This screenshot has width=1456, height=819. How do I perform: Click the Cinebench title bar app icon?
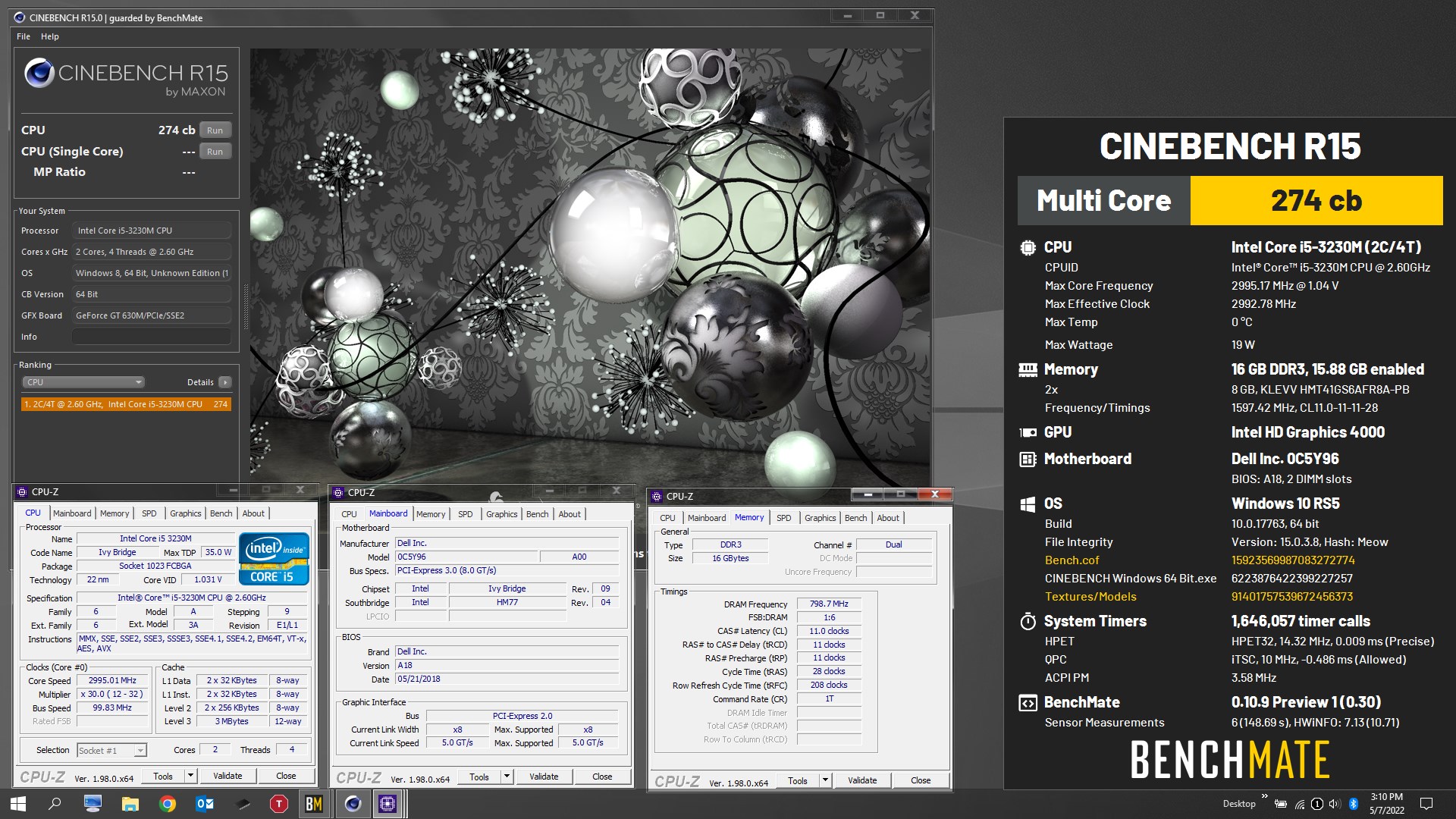coord(20,17)
